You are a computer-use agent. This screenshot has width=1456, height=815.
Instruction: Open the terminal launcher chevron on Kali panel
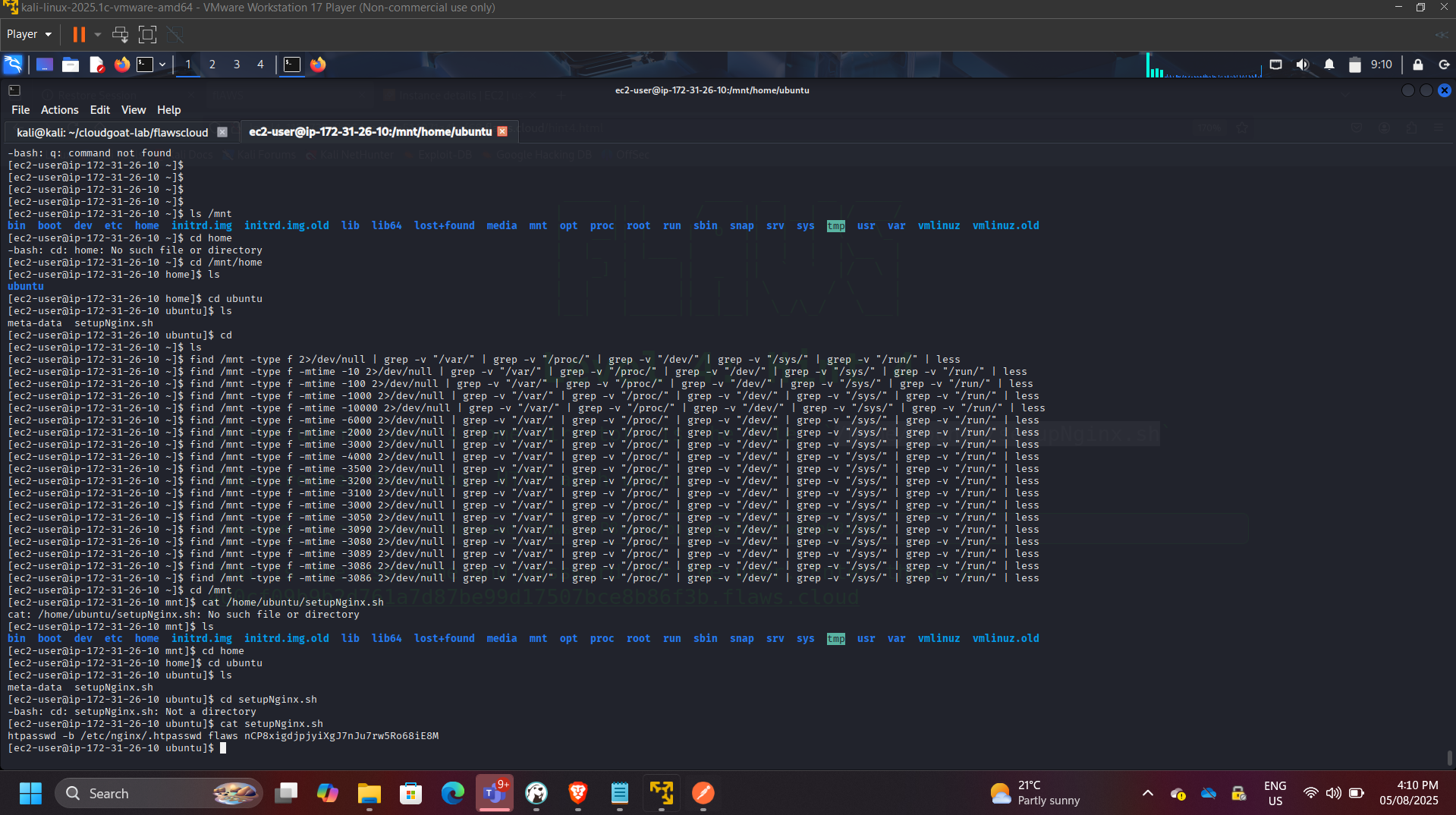pos(162,65)
